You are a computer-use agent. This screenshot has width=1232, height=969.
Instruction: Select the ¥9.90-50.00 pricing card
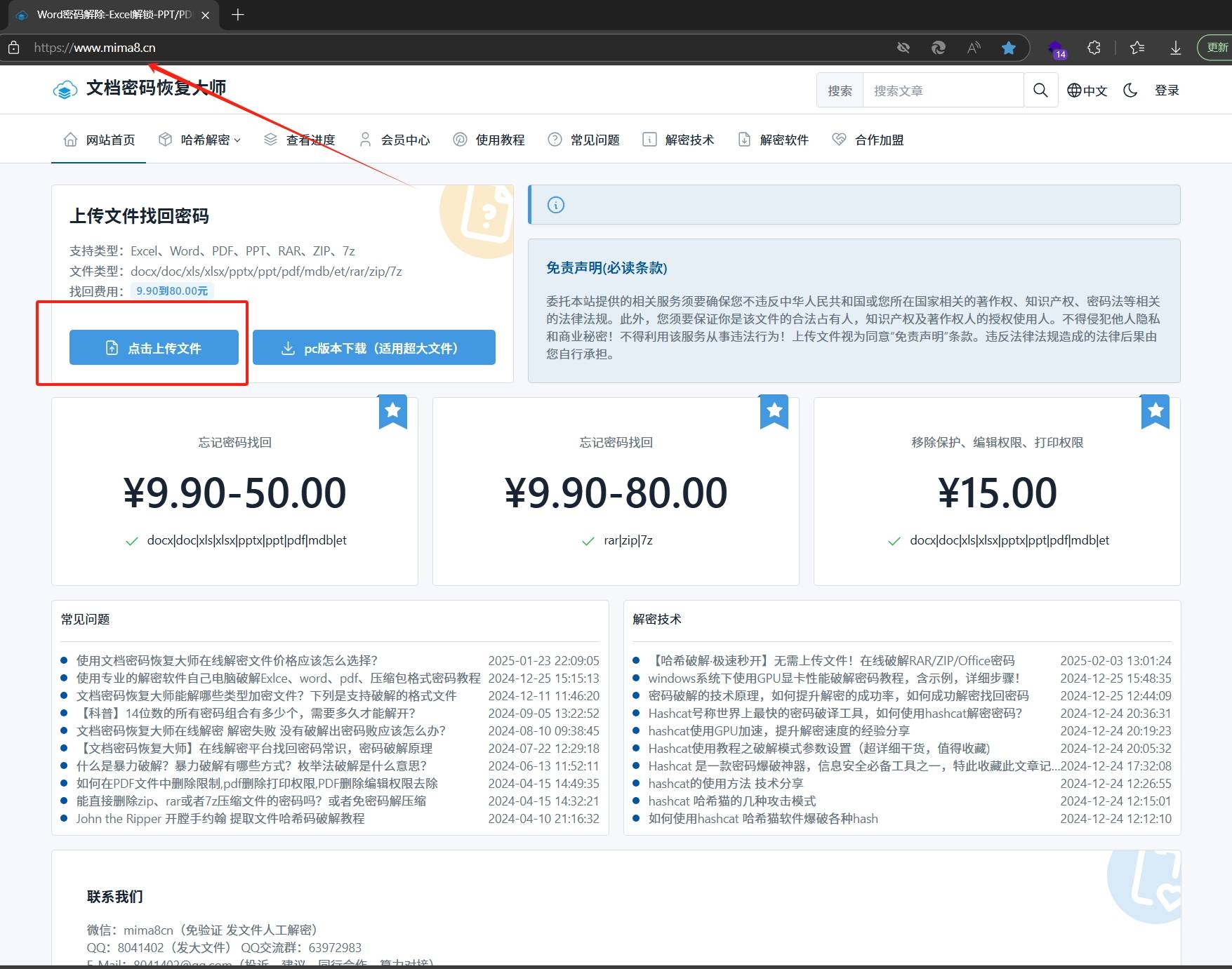(x=234, y=491)
